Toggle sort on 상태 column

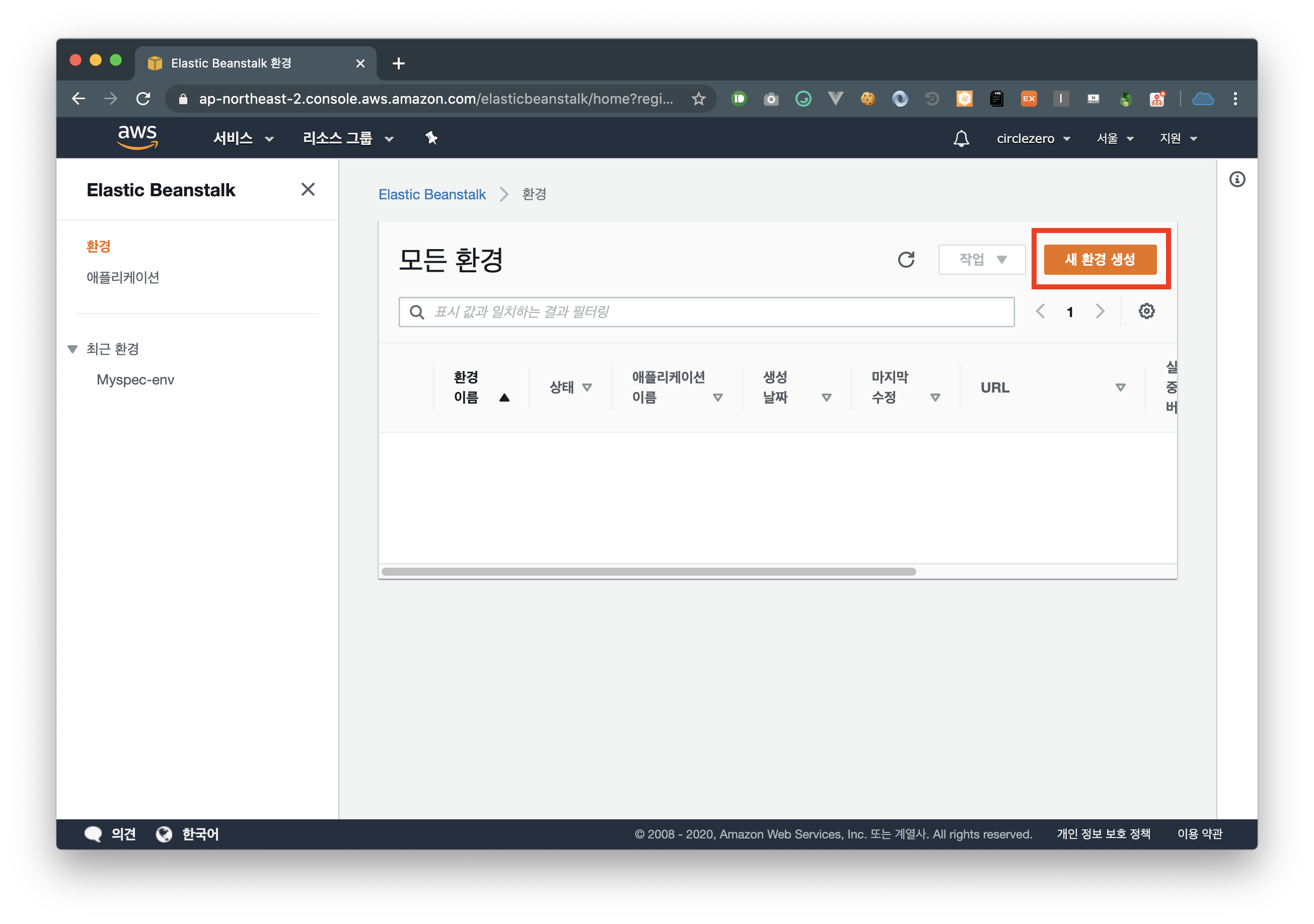[x=587, y=388]
